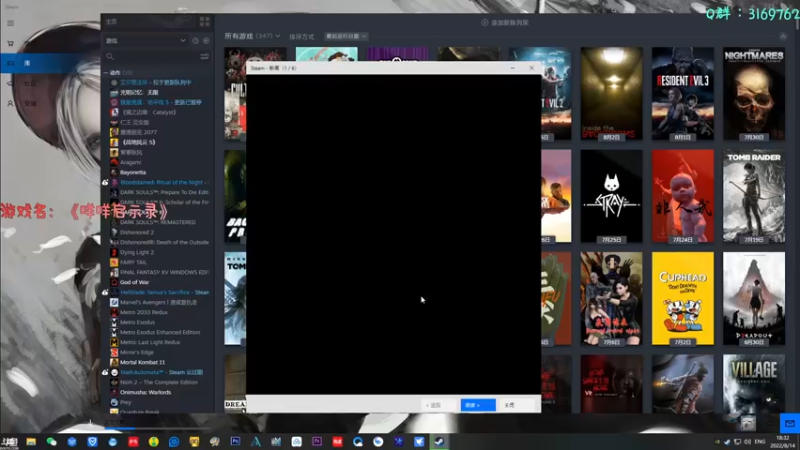Minimize the Steam news dialog

point(512,68)
